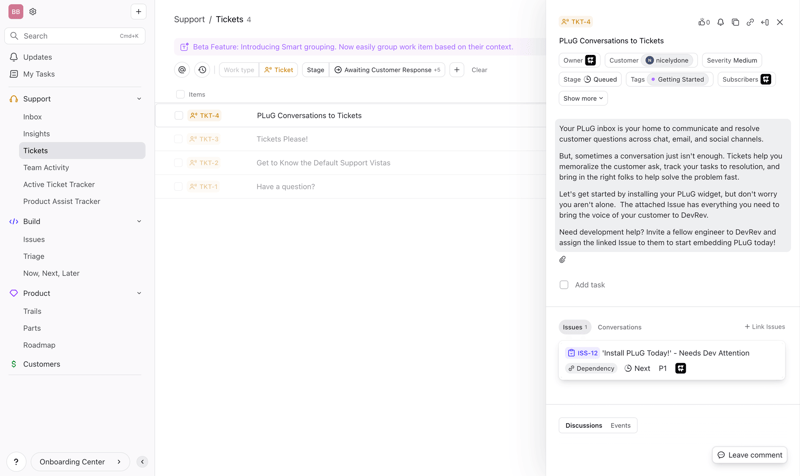Click the Subscribers avatar icon
The width and height of the screenshot is (800, 476).
[x=766, y=79]
